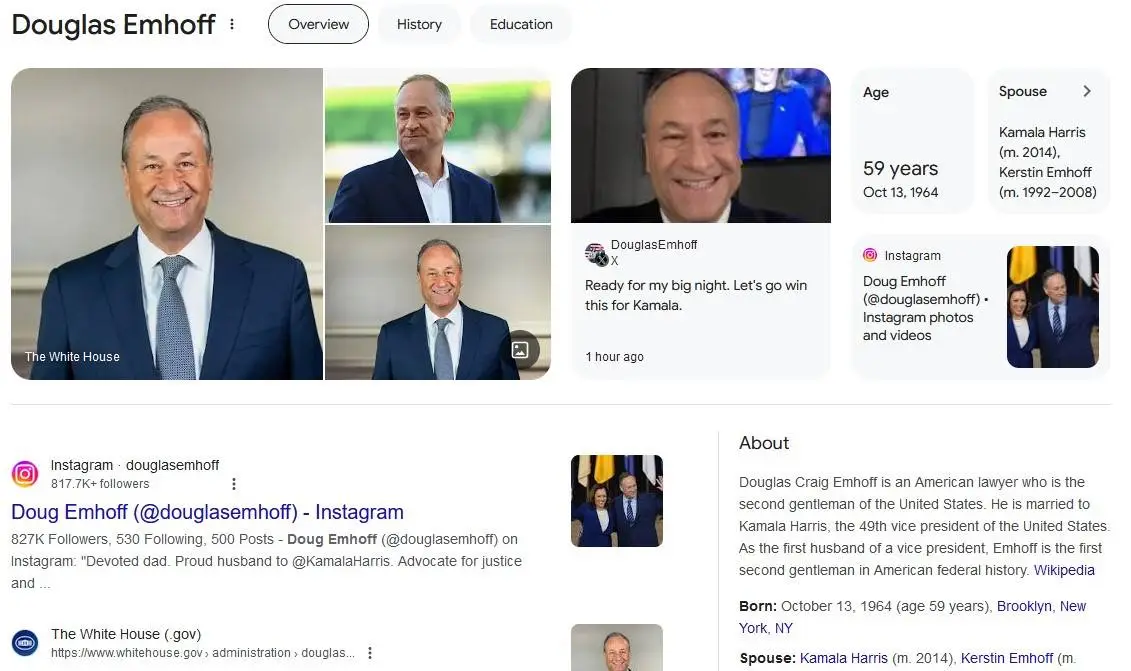Open the options dots for the Instagram result

pyautogui.click(x=234, y=484)
